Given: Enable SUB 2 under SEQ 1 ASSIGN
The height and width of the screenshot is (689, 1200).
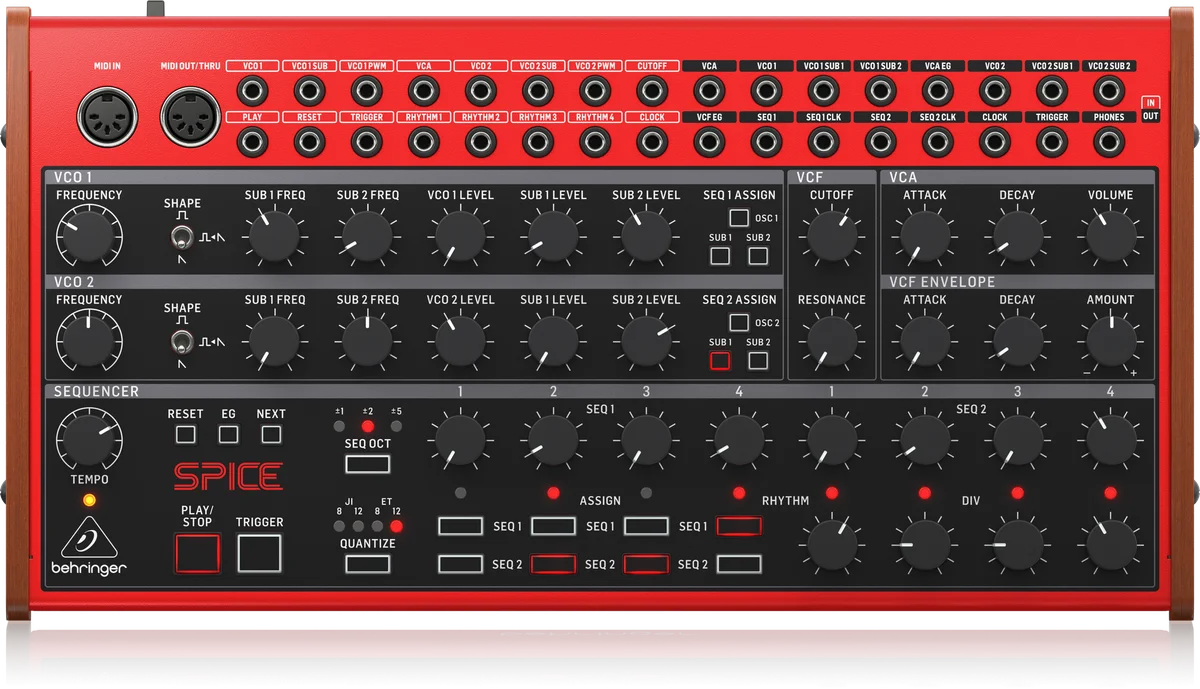Looking at the screenshot, I should click(758, 256).
